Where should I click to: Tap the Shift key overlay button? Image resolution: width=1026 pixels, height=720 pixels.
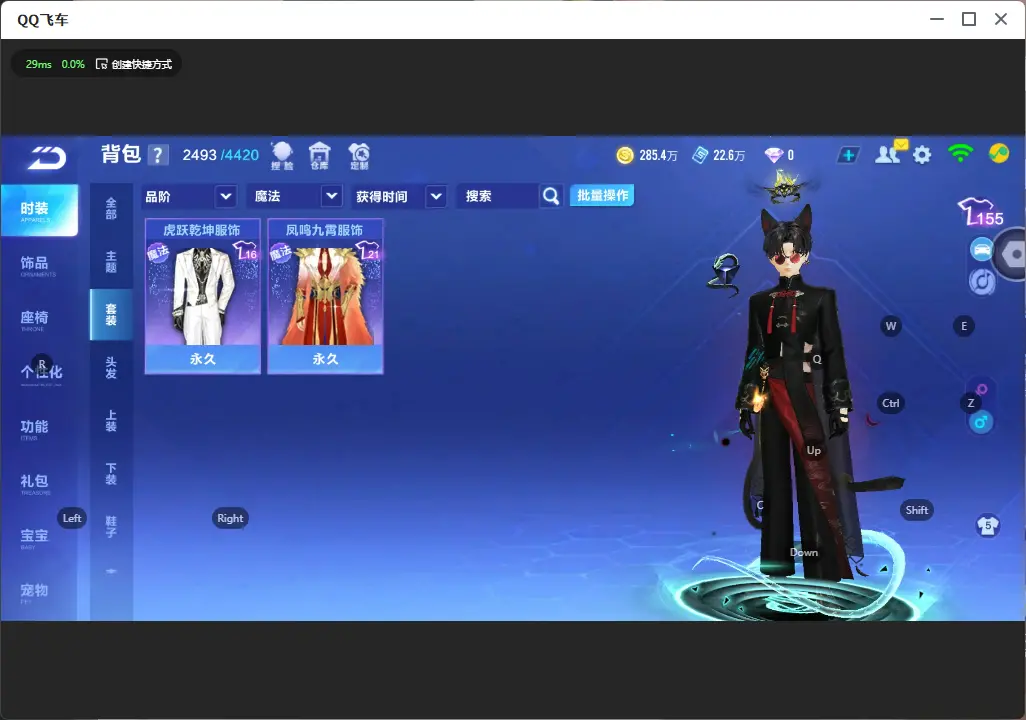[x=917, y=510]
